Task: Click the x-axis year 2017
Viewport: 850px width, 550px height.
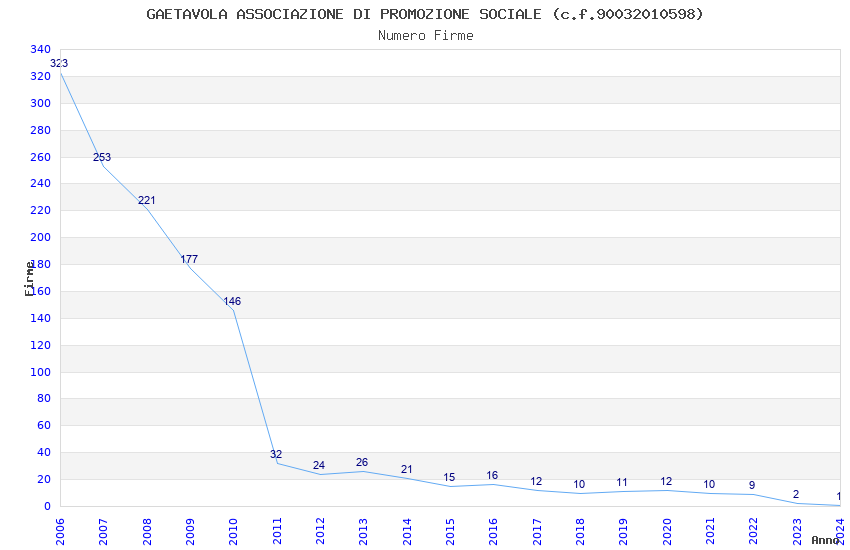Action: pyautogui.click(x=537, y=532)
